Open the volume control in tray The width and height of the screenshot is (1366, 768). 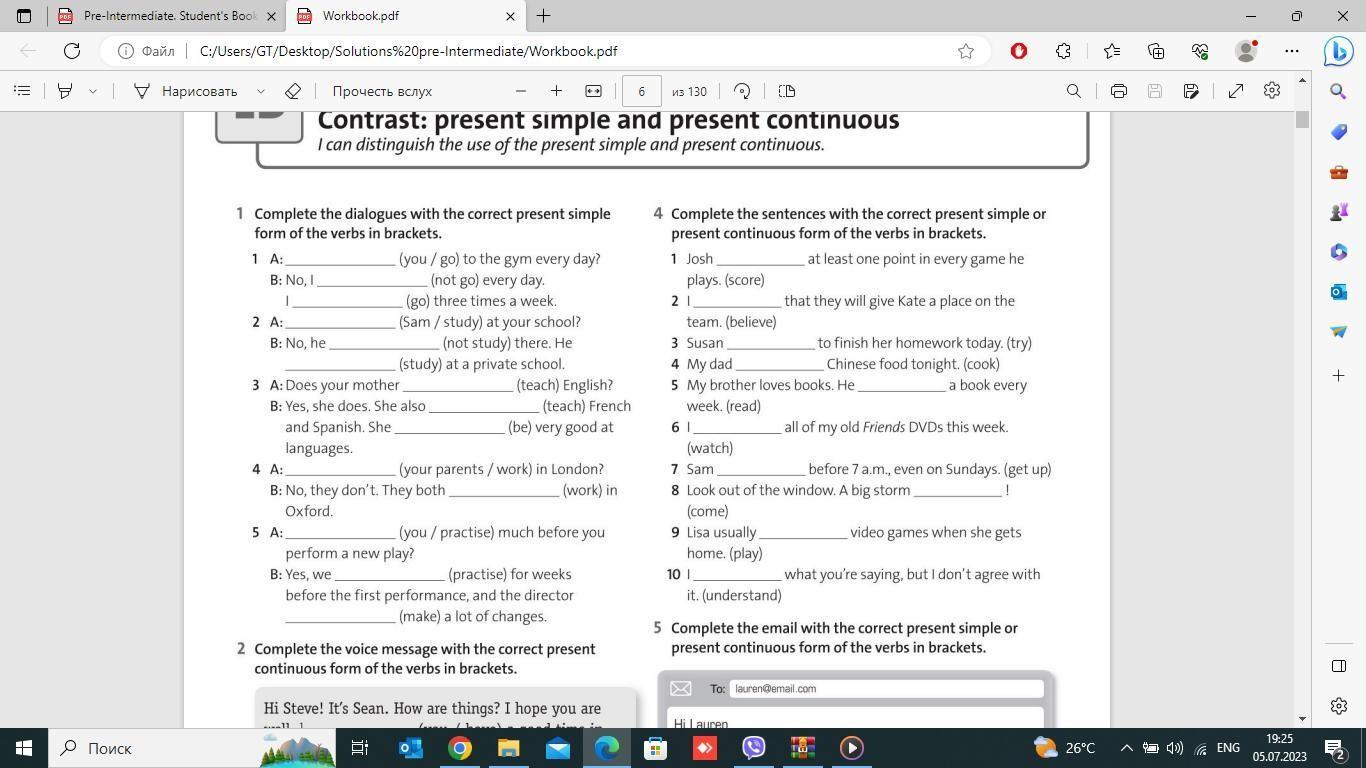click(1175, 748)
